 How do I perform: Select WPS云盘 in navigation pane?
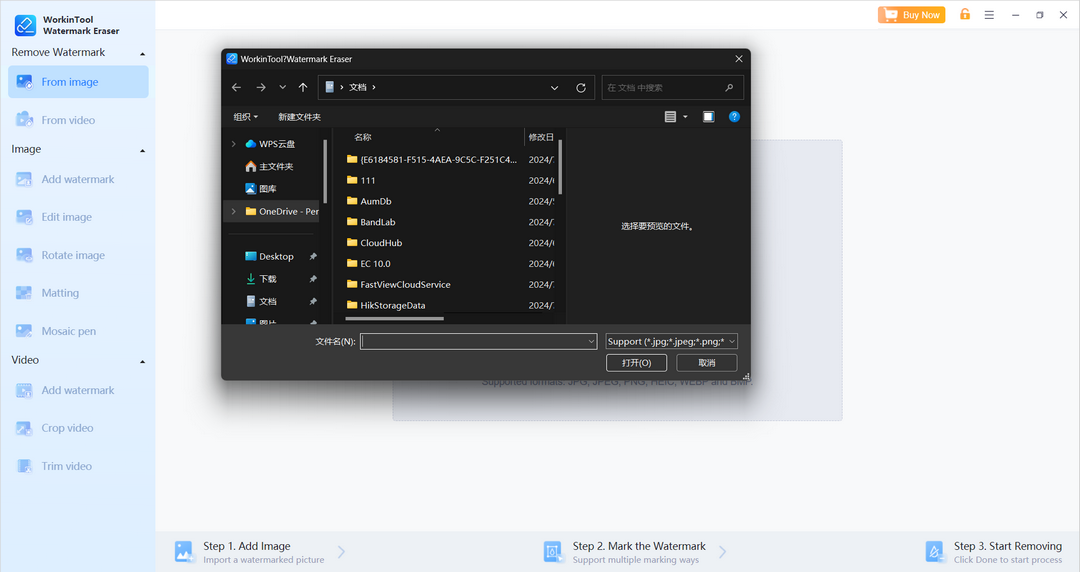pos(276,144)
